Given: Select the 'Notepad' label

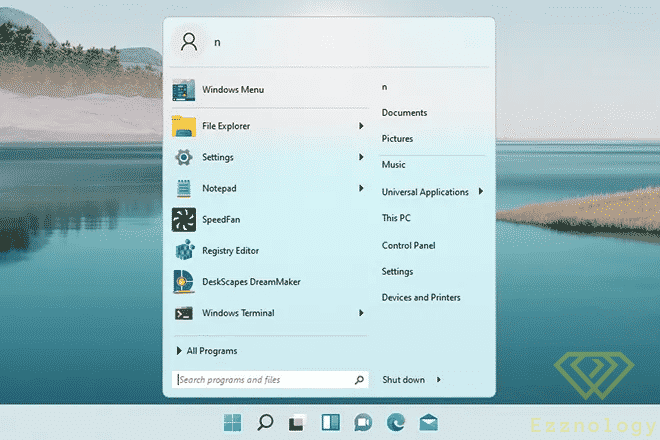Looking at the screenshot, I should click(219, 188).
